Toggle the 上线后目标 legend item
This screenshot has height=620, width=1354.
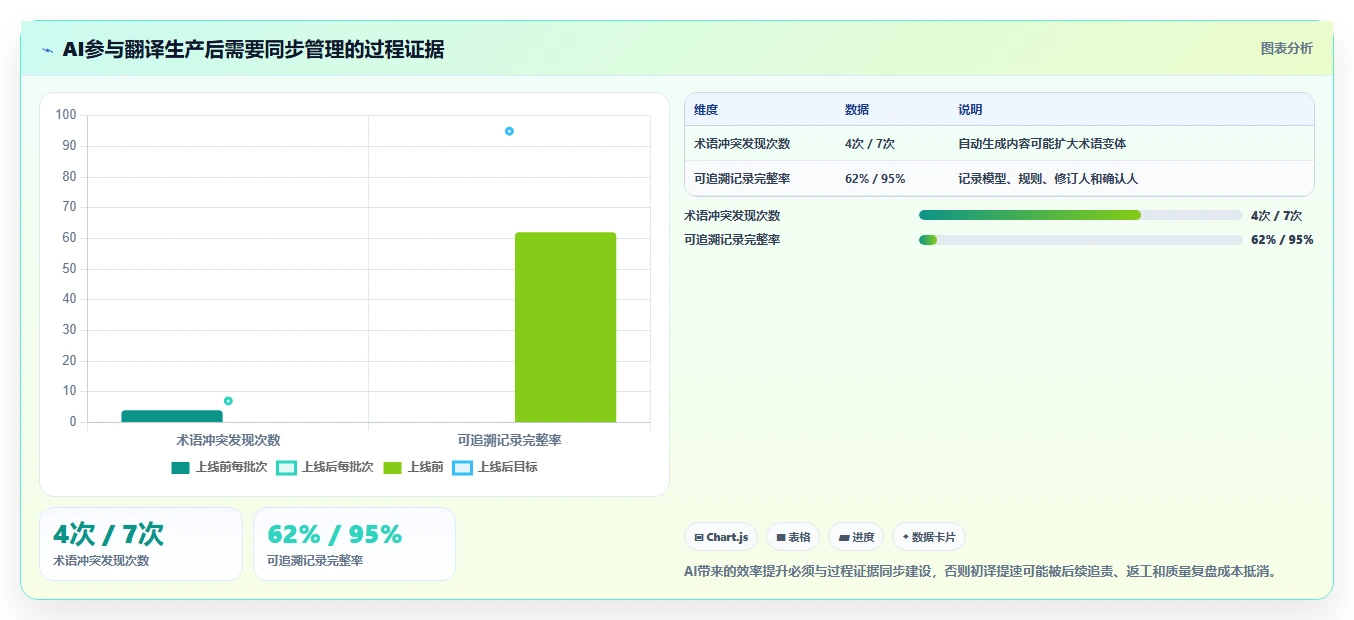(495, 467)
